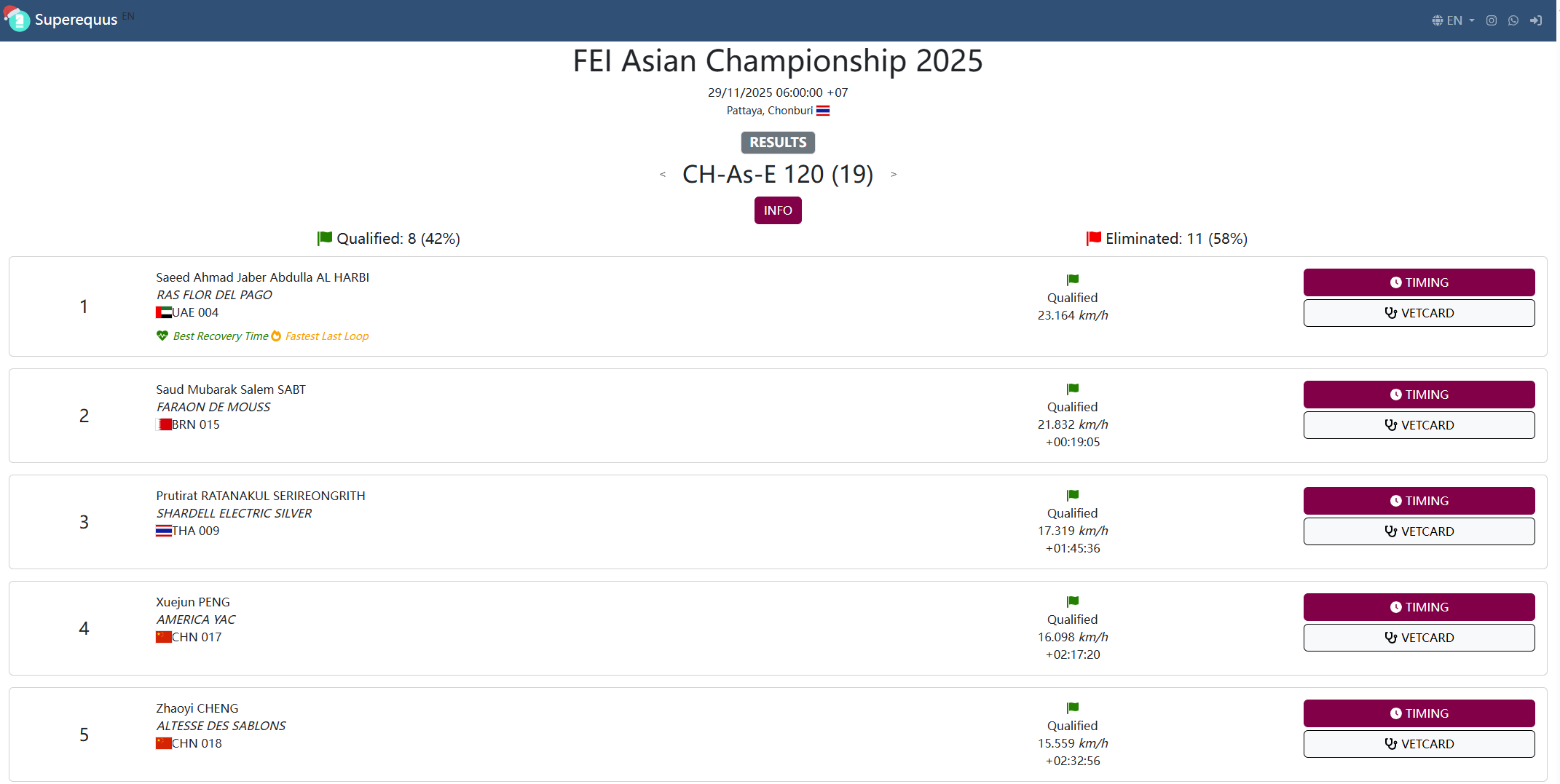This screenshot has height=784, width=1560.
Task: Click the Best Recovery Time heart icon
Action: pos(162,336)
